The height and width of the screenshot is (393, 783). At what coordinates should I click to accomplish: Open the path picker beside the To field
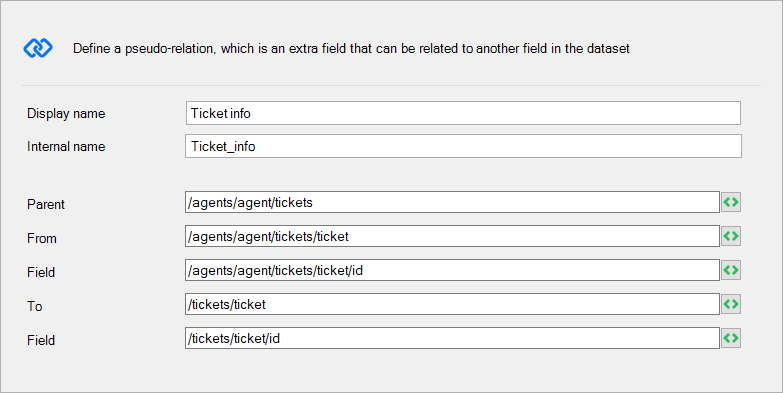pyautogui.click(x=731, y=304)
